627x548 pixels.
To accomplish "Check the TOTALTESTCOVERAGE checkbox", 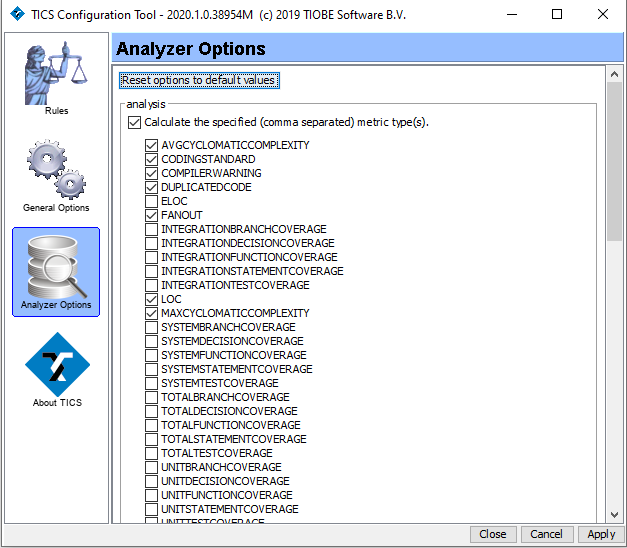I will click(152, 454).
